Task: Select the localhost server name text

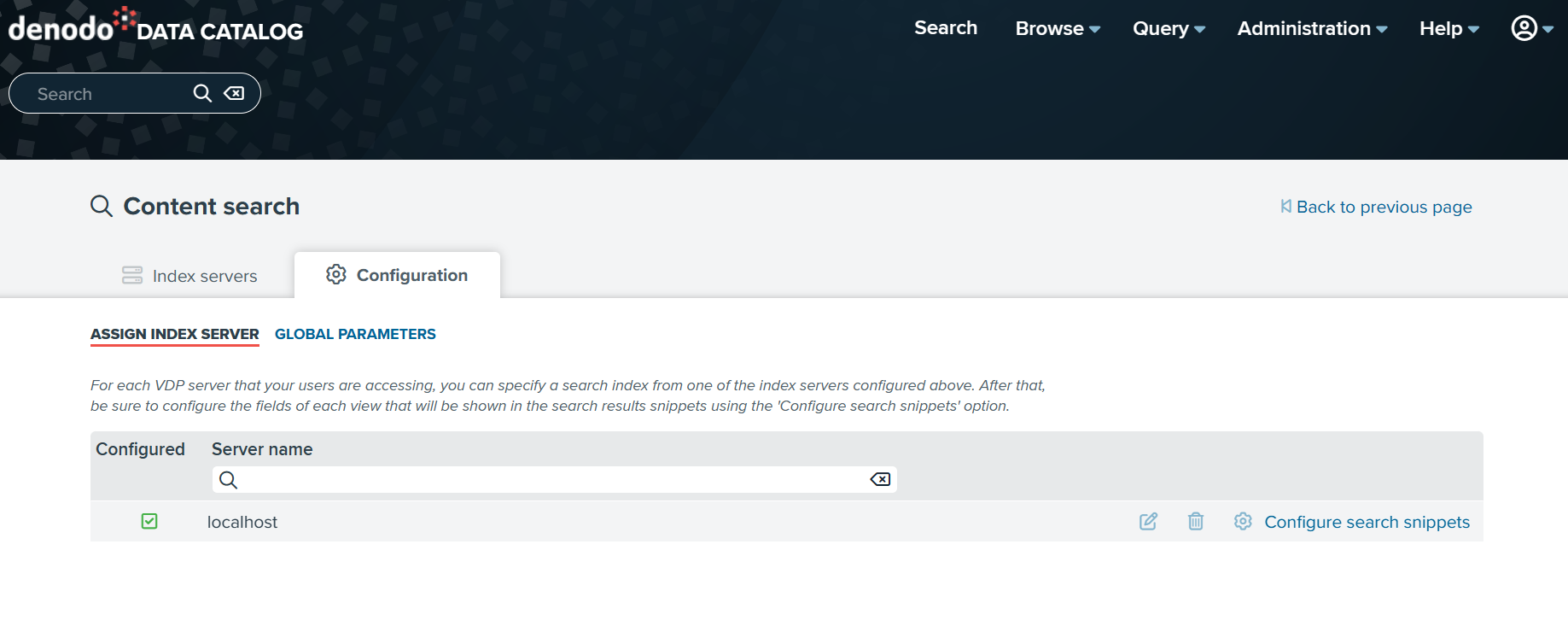Action: click(x=242, y=522)
